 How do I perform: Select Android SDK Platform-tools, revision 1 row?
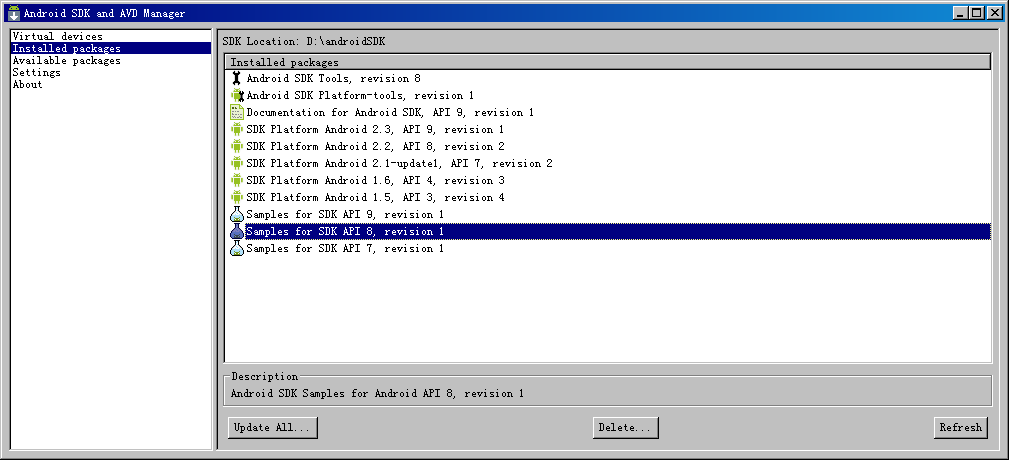(x=608, y=95)
